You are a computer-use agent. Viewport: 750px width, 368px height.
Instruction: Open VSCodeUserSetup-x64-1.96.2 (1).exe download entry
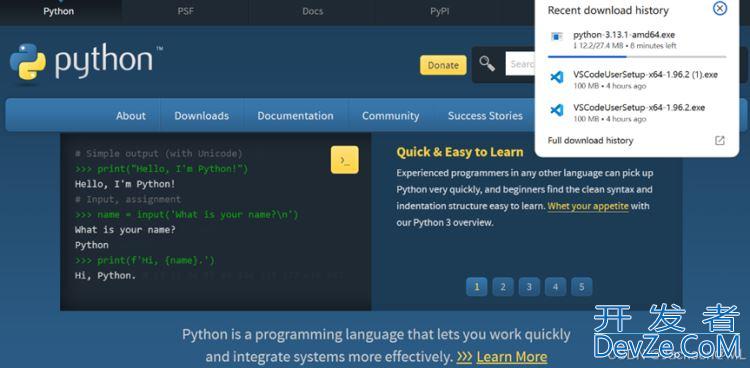click(637, 79)
